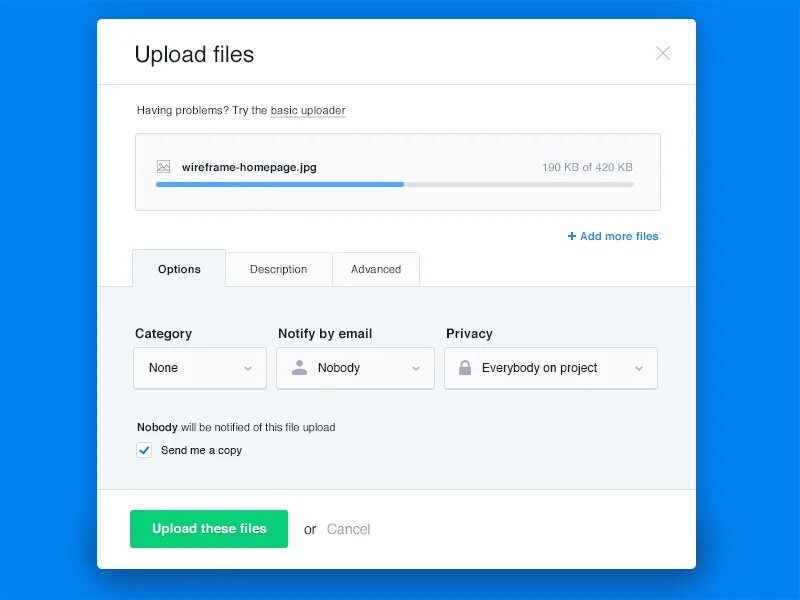Click the lock icon in Privacy dropdown

(x=465, y=367)
